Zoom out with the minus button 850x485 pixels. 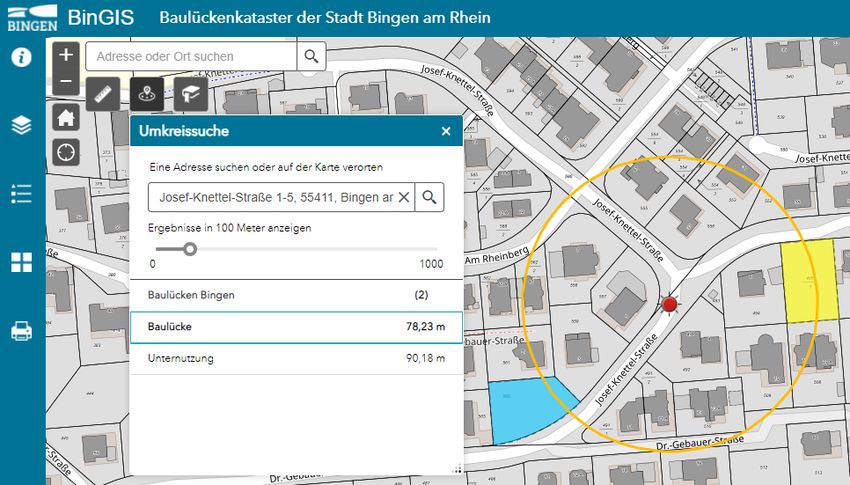66,80
